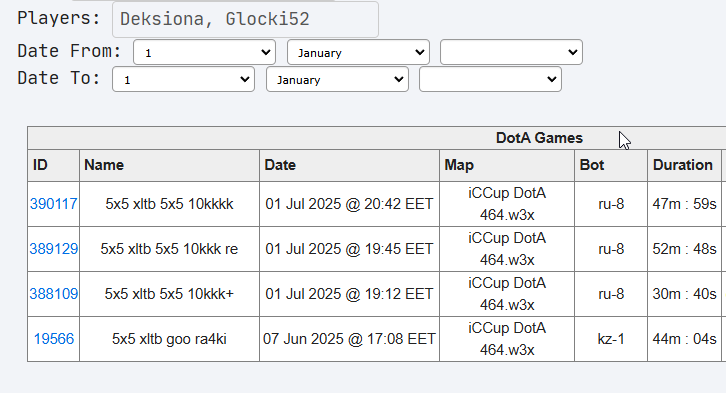Open game ID 389129 link
This screenshot has height=393, width=726.
(54, 249)
